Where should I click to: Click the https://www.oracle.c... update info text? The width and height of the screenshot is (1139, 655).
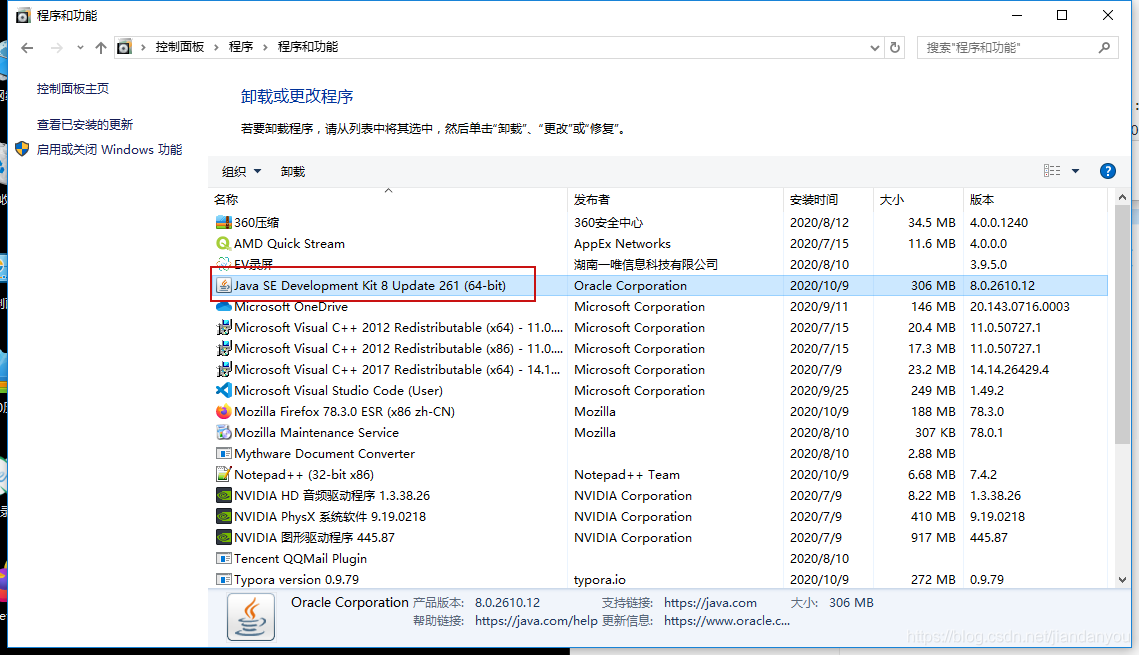click(726, 621)
